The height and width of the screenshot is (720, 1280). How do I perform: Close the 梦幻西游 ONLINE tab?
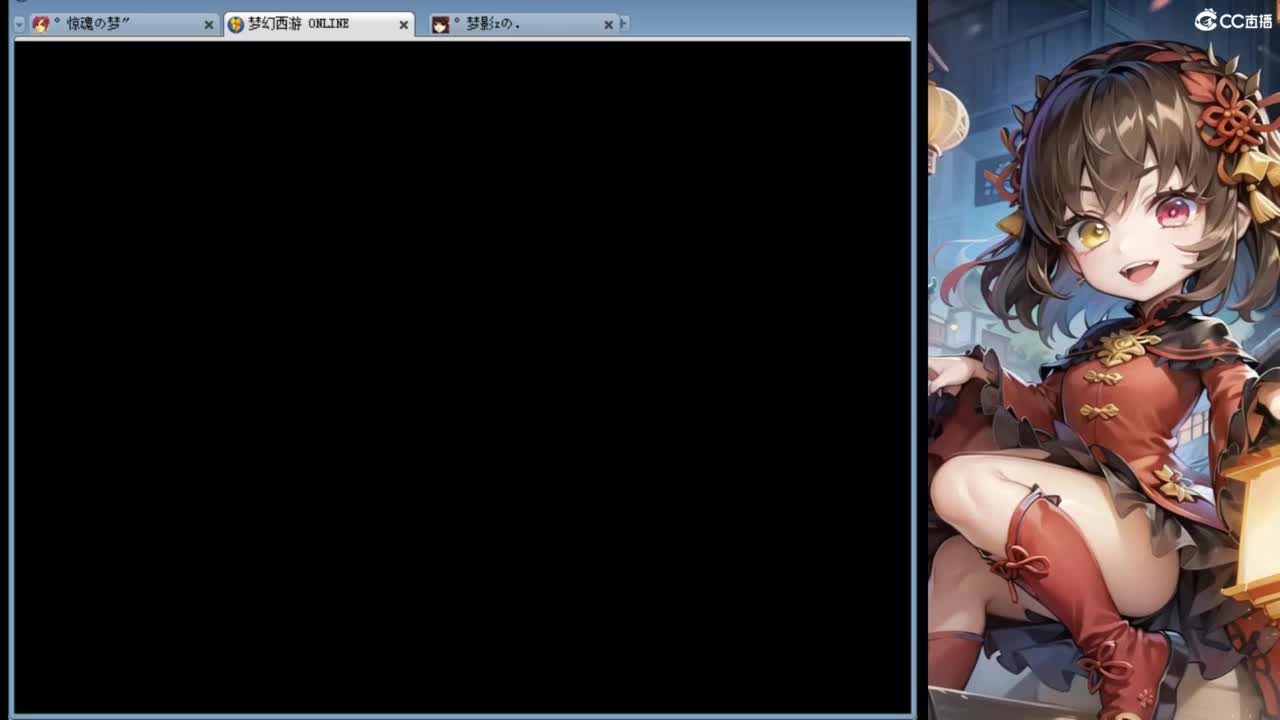[404, 25]
